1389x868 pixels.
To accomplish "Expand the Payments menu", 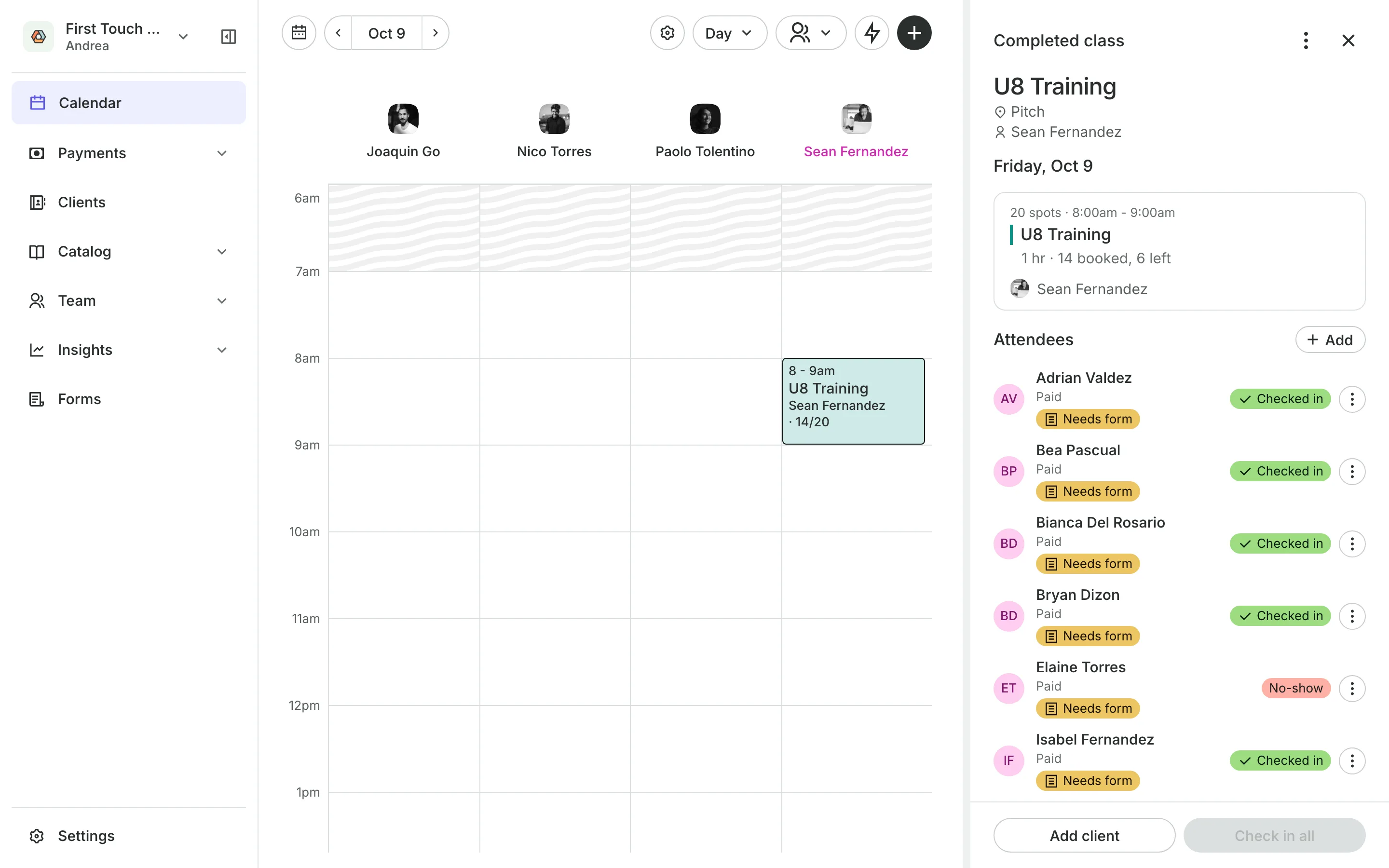I will point(129,153).
